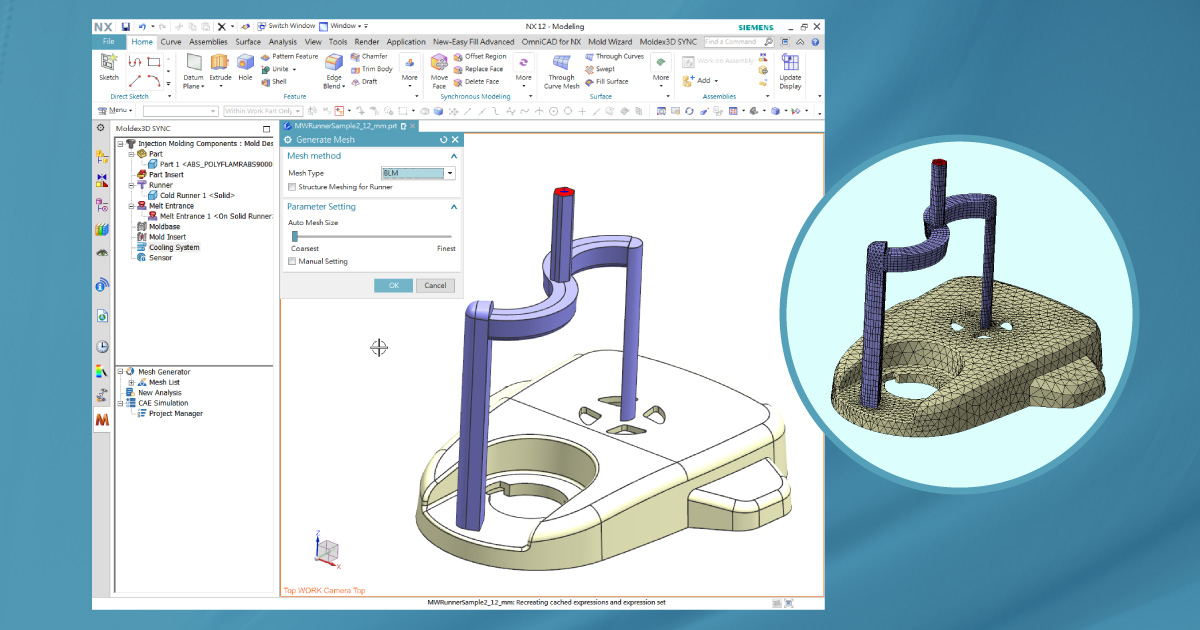Viewport: 1200px width, 630px height.
Task: Select the Edge Blend tool
Action: [x=333, y=63]
